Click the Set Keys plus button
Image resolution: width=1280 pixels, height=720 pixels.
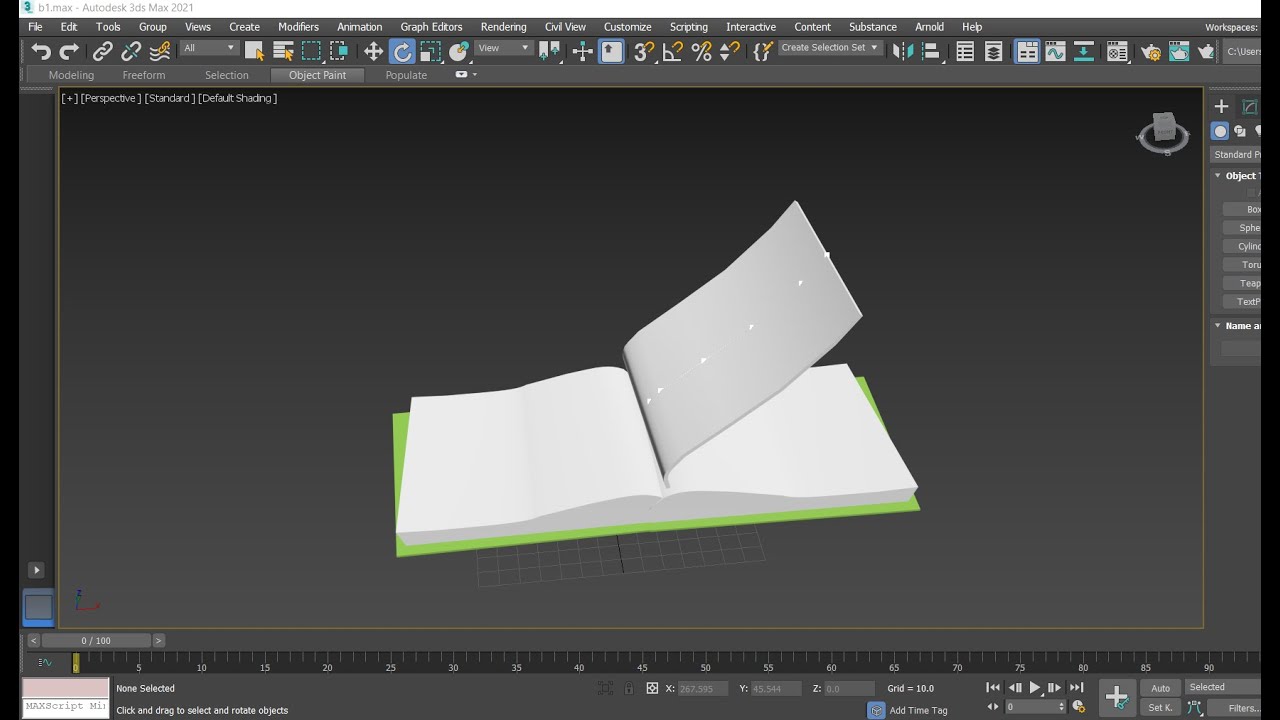[1117, 698]
